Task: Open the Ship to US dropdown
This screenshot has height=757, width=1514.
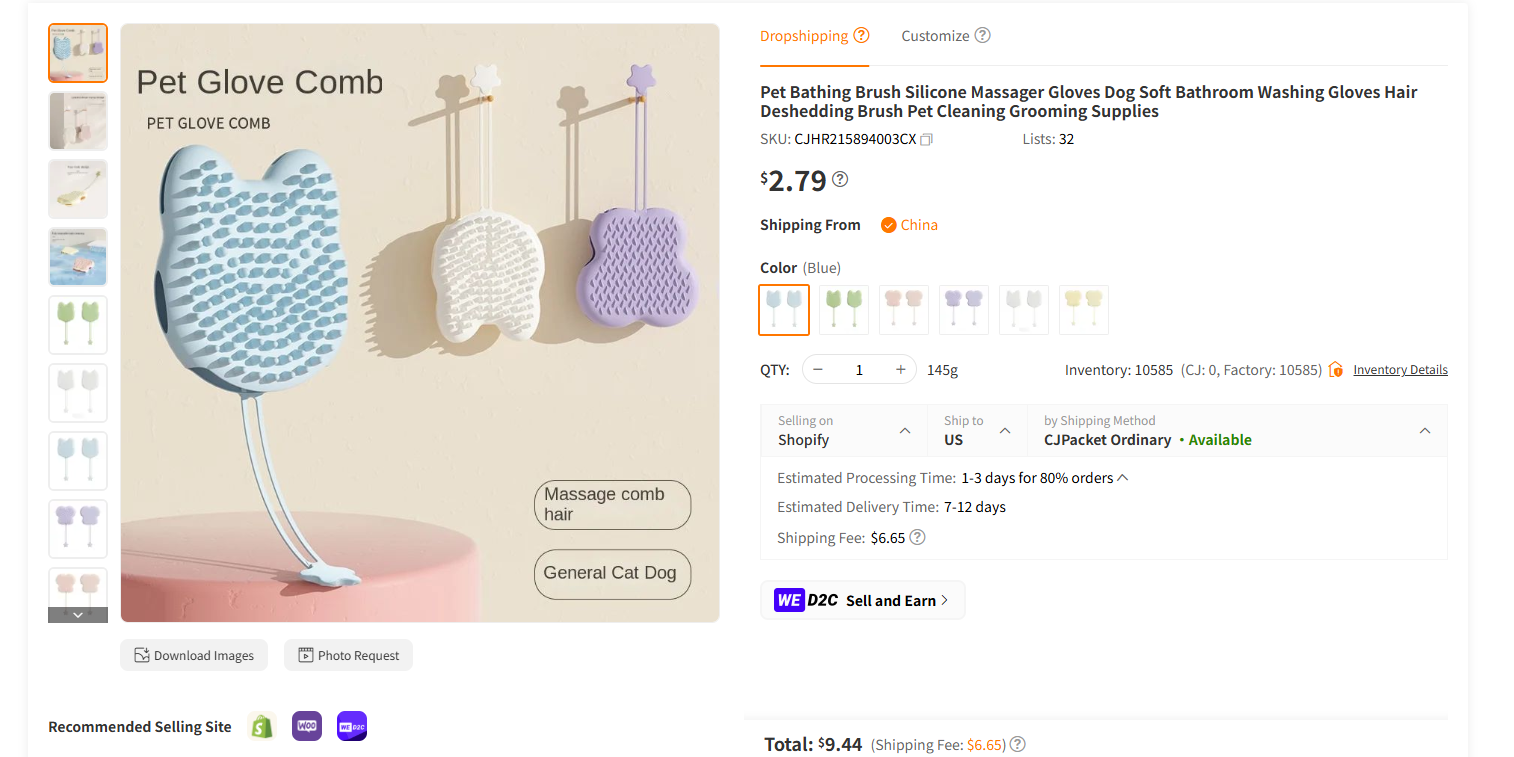Action: coord(976,430)
